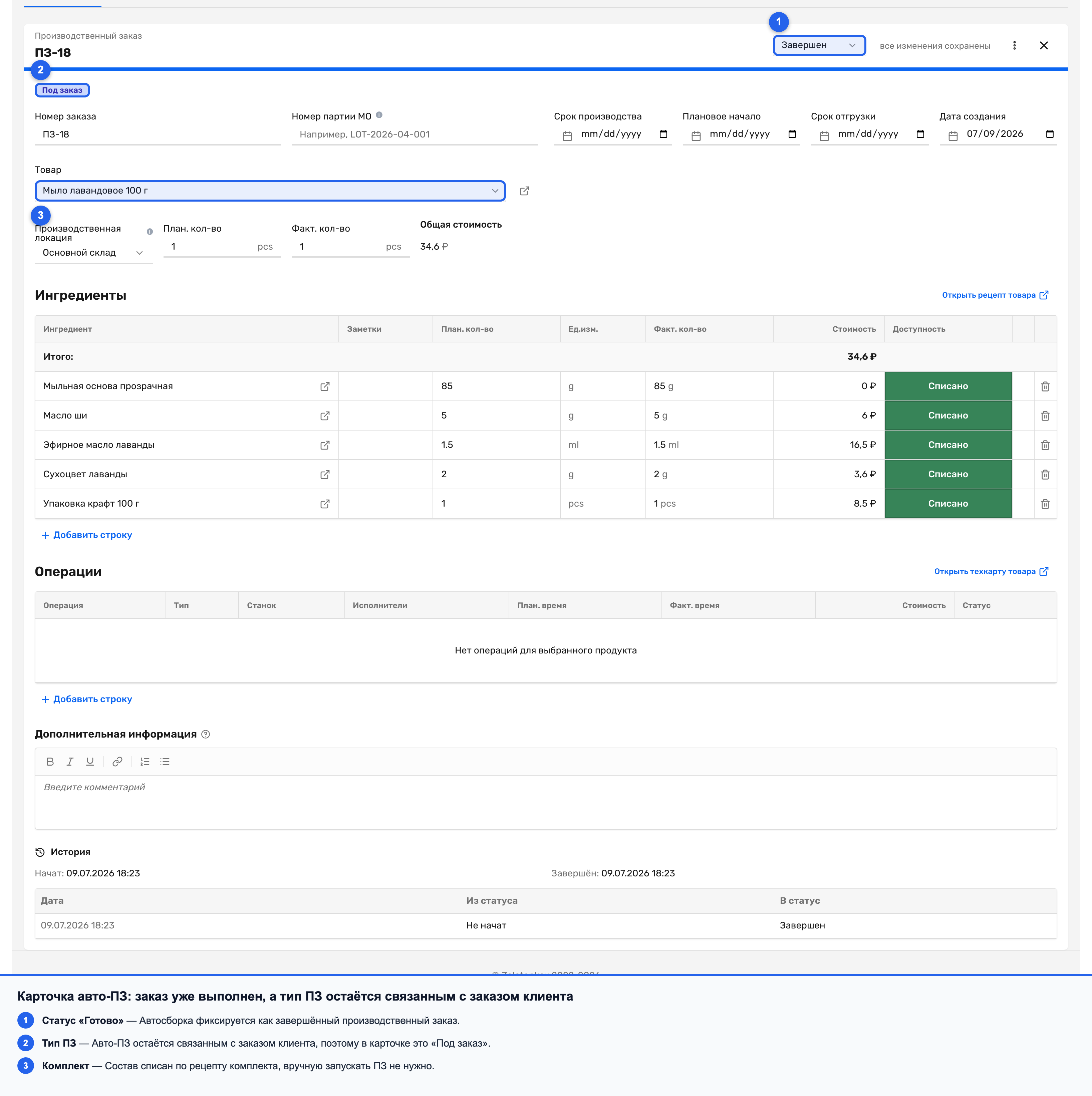
Task: Click Списано status for Упаковка крафт
Action: pyautogui.click(x=948, y=504)
